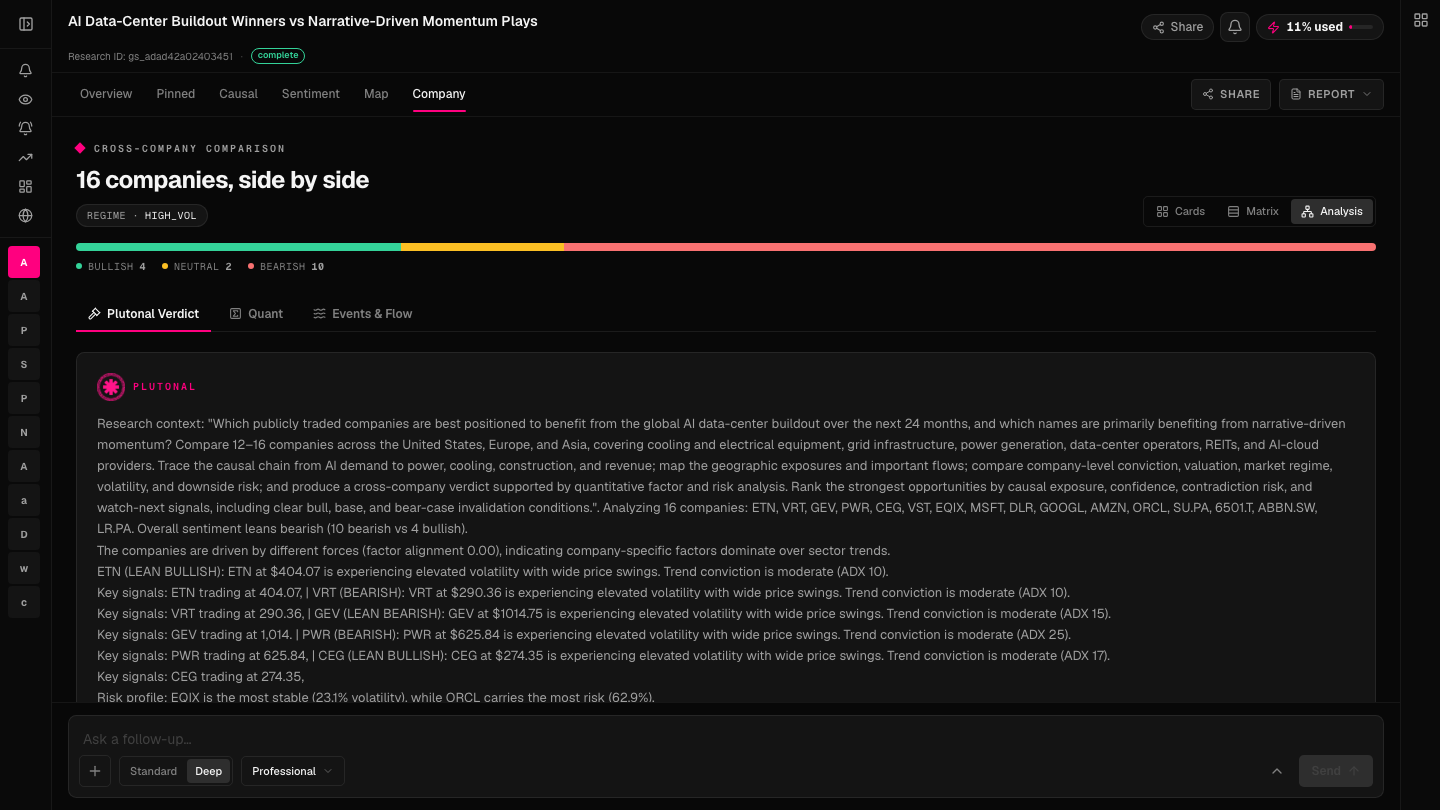Choose Deep research mode

(209, 771)
